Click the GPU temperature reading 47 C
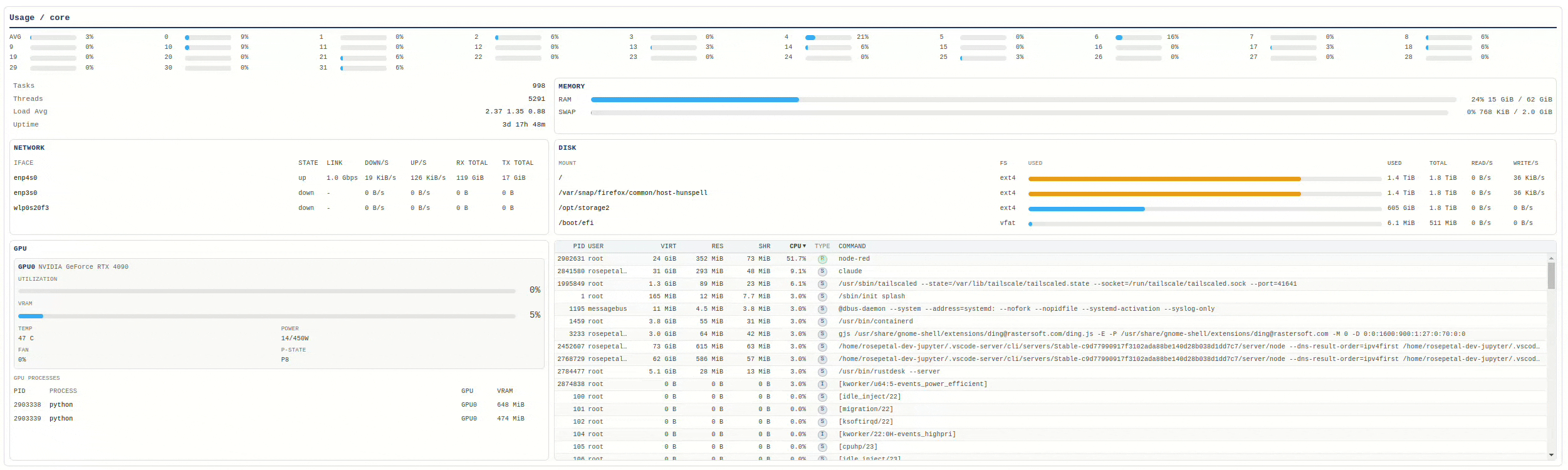This screenshot has width=1568, height=470. pyautogui.click(x=26, y=338)
